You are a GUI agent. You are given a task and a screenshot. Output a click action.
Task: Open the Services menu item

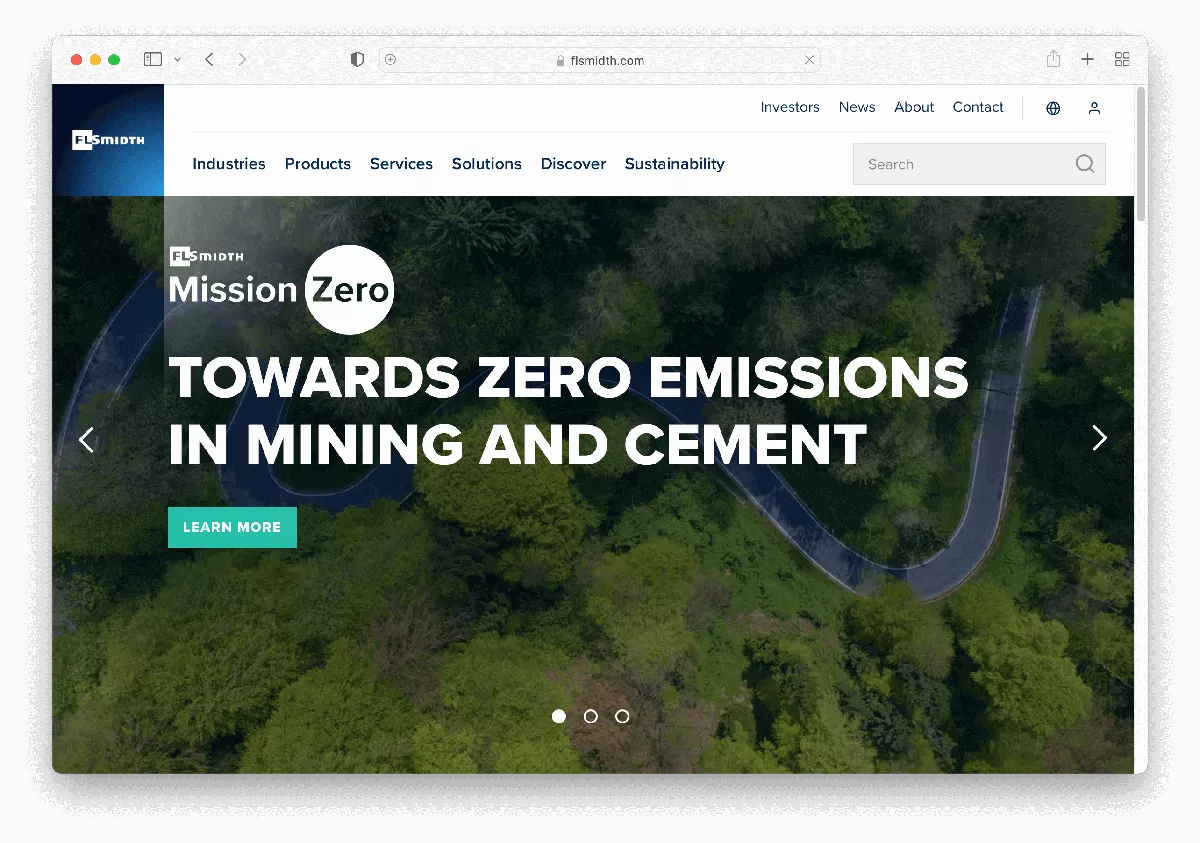[401, 164]
